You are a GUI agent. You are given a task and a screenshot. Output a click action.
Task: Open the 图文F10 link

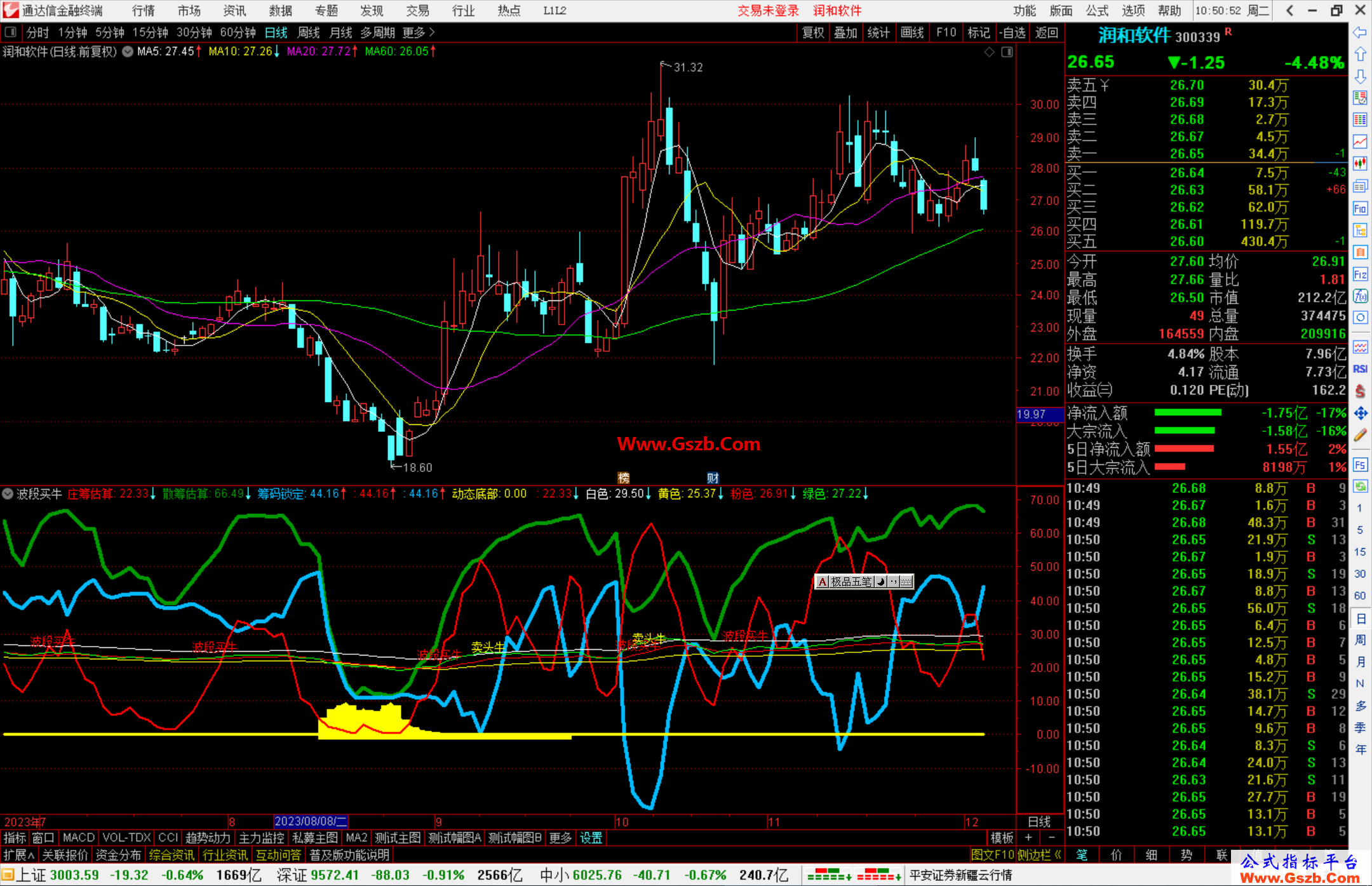click(993, 855)
